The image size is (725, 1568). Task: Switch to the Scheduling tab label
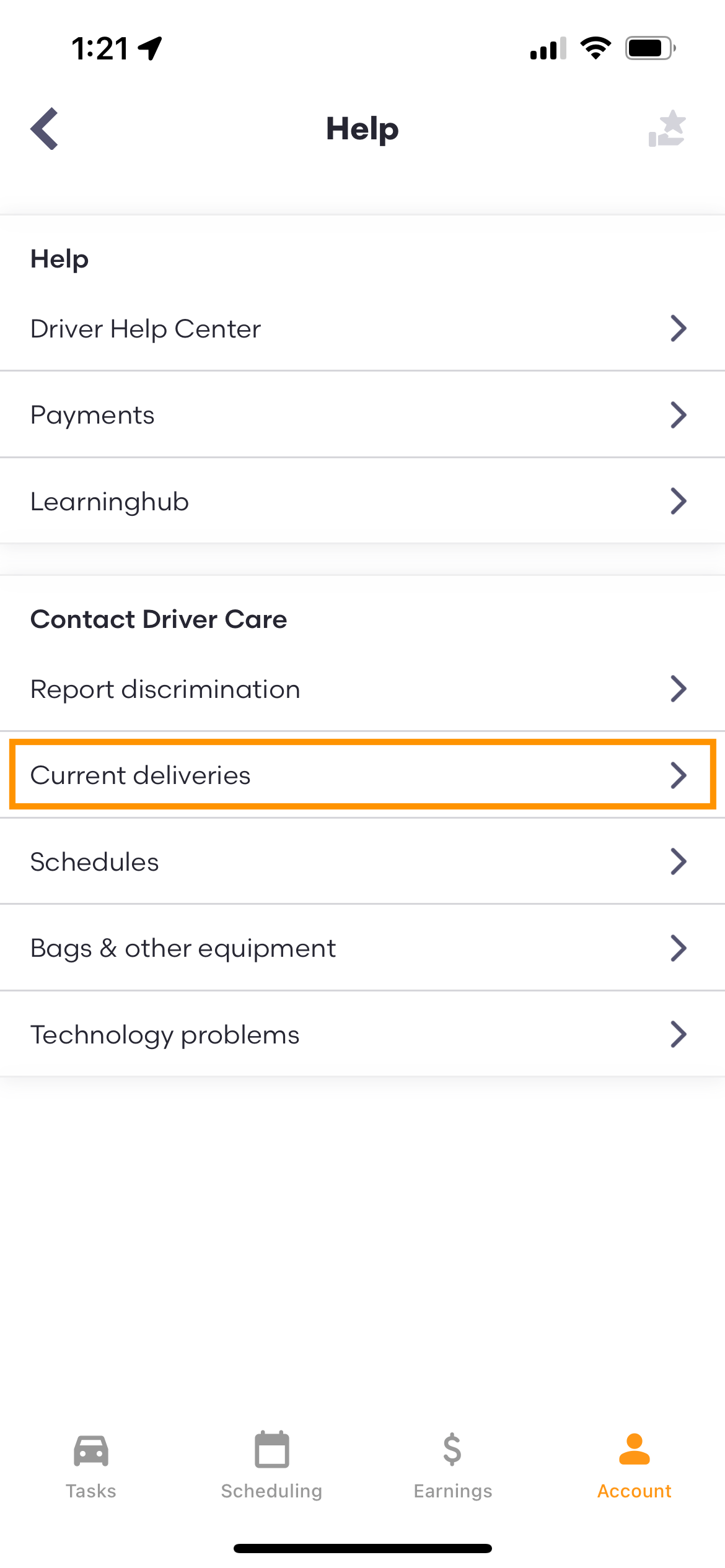[x=271, y=1491]
